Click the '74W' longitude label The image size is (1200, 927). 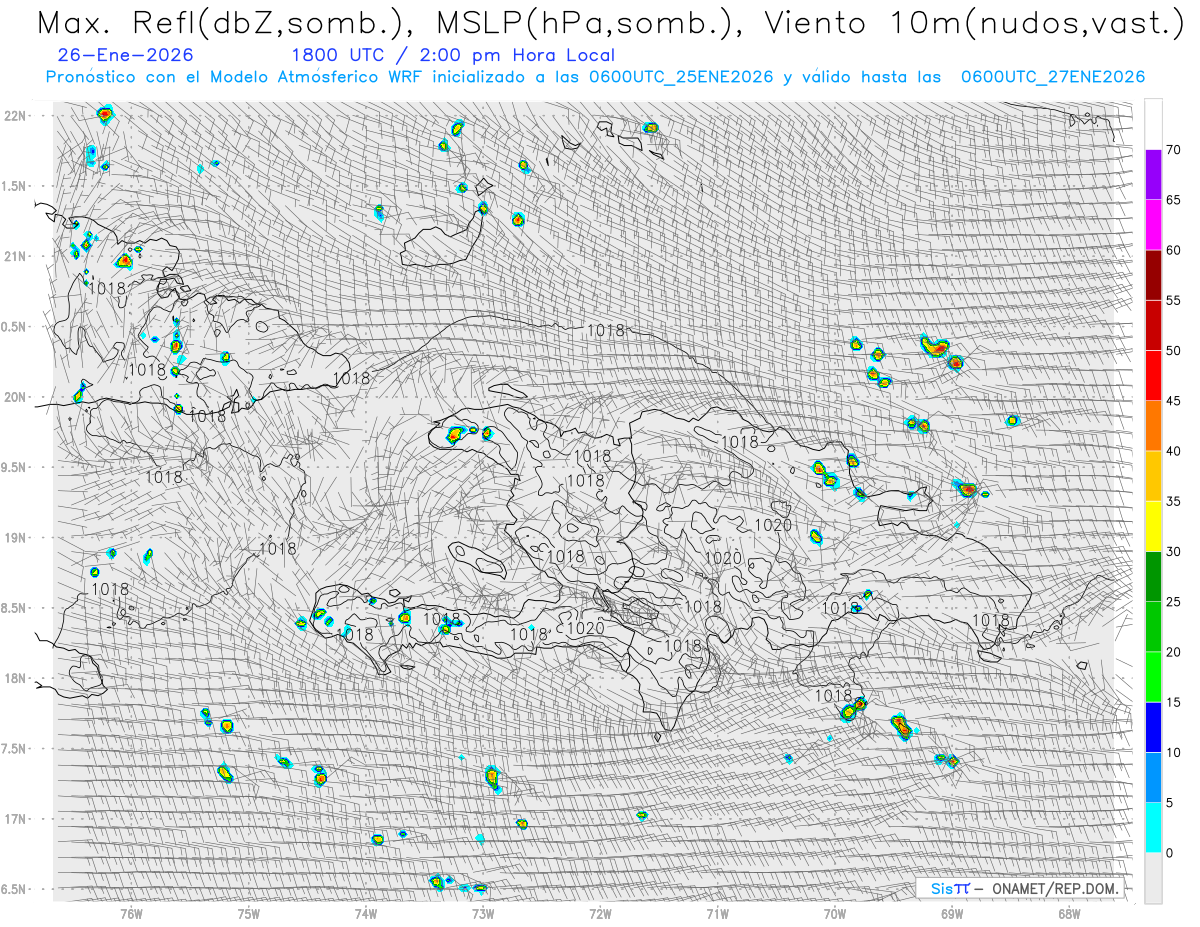coord(365,912)
